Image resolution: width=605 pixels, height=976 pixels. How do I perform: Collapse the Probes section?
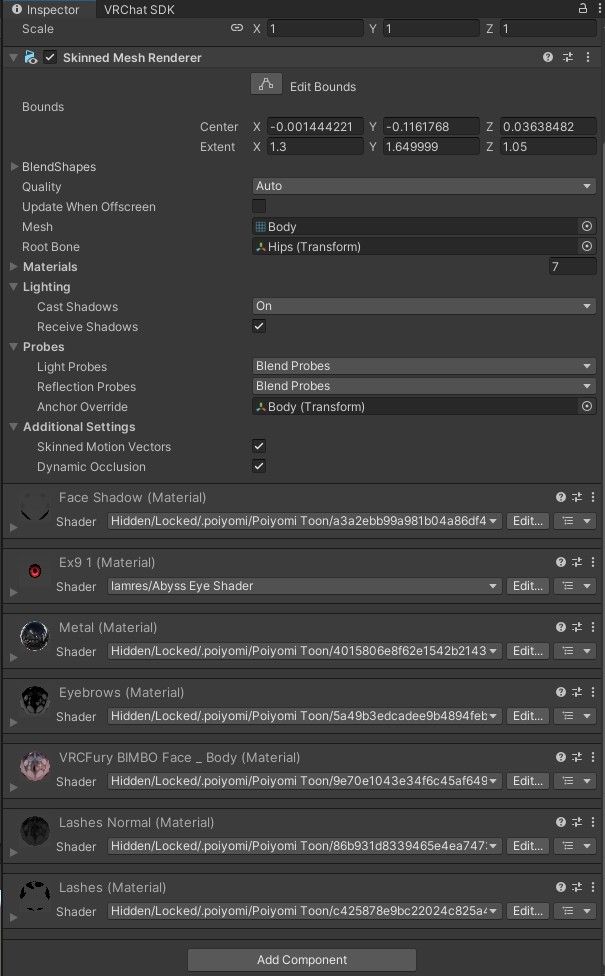[13, 346]
